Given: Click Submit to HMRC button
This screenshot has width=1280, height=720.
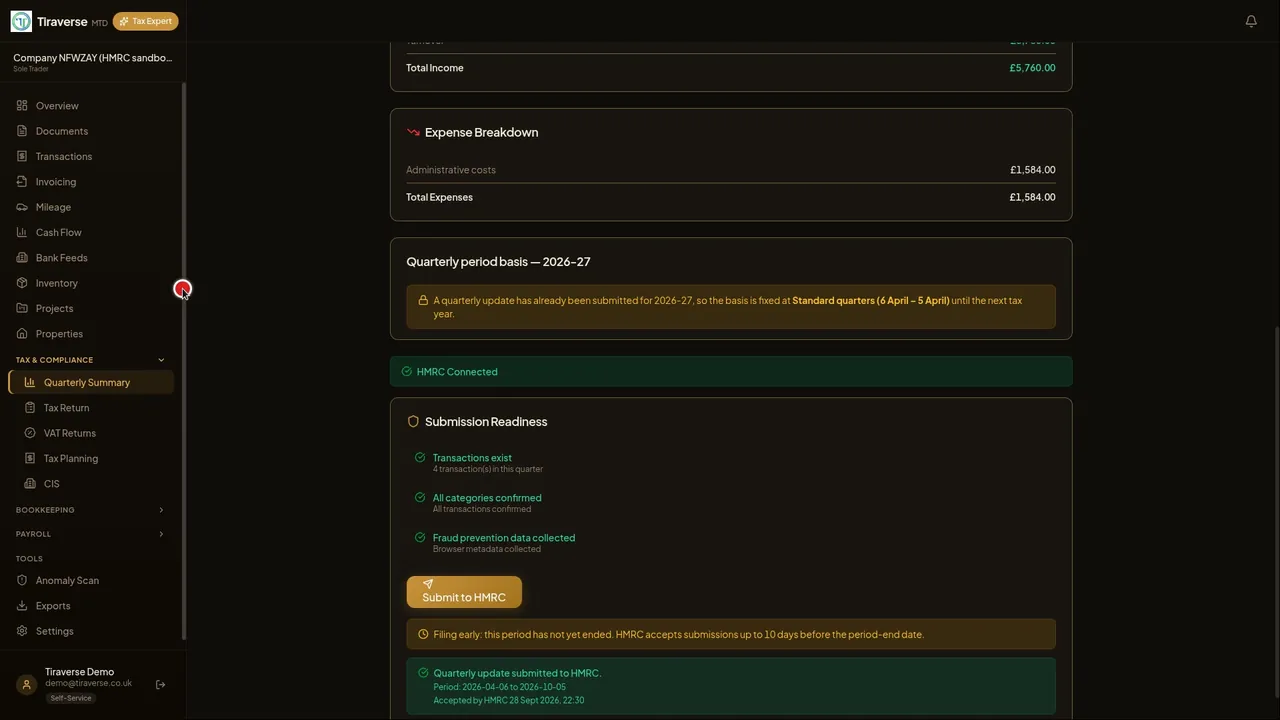Looking at the screenshot, I should pyautogui.click(x=464, y=592).
